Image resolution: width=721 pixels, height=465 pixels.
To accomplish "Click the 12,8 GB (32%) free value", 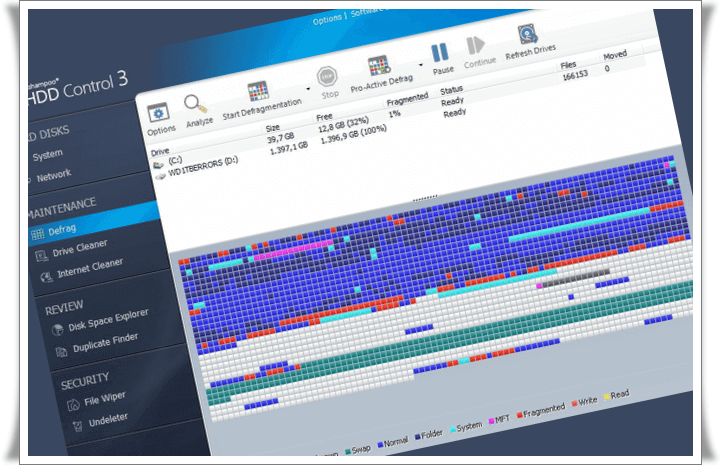I will 343,124.
